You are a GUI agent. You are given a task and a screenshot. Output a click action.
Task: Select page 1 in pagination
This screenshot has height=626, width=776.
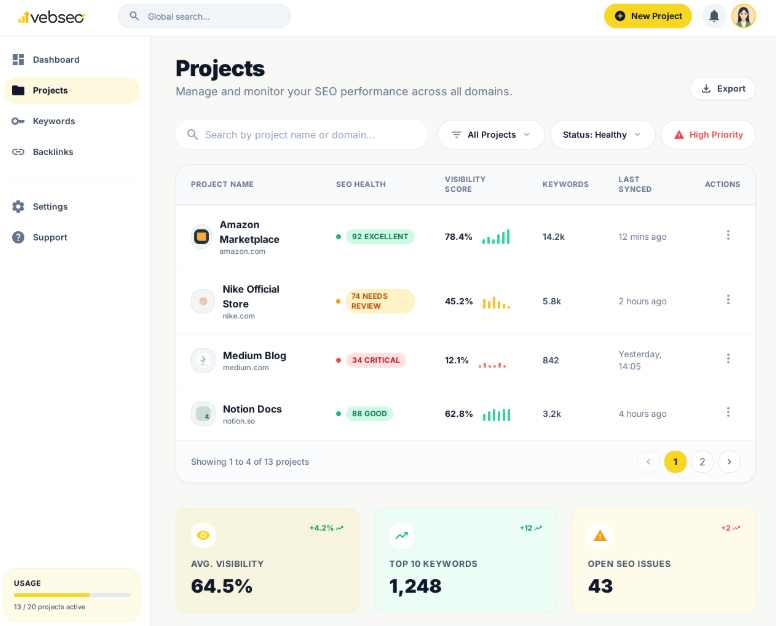click(x=675, y=462)
